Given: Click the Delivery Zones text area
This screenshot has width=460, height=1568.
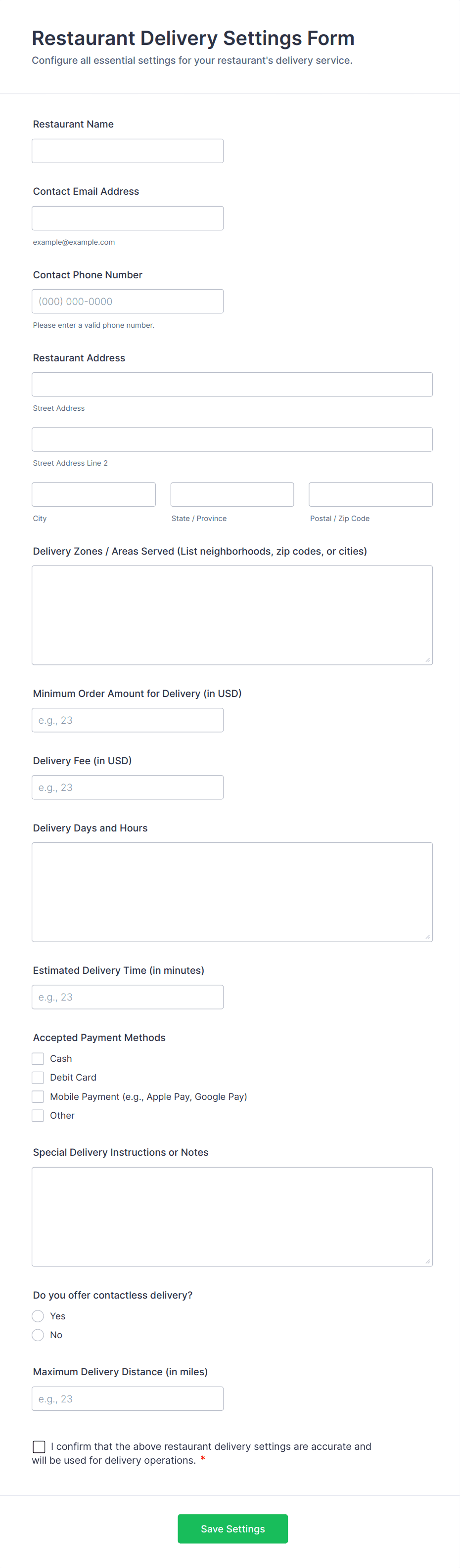Looking at the screenshot, I should coord(231,615).
